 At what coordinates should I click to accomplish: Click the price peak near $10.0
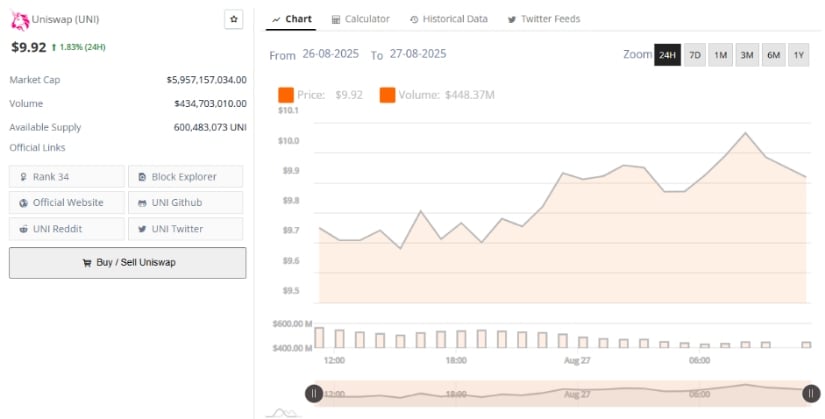point(745,133)
